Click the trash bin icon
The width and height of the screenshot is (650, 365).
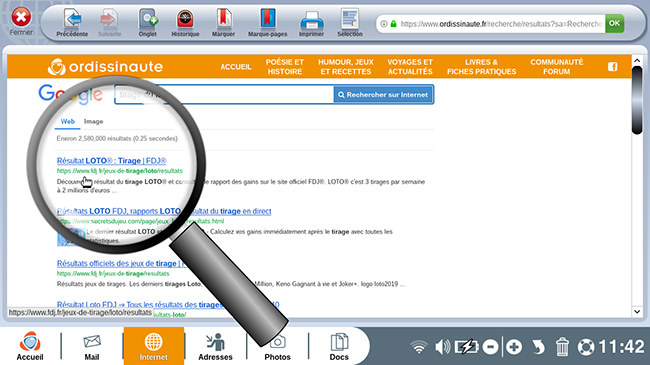point(562,347)
